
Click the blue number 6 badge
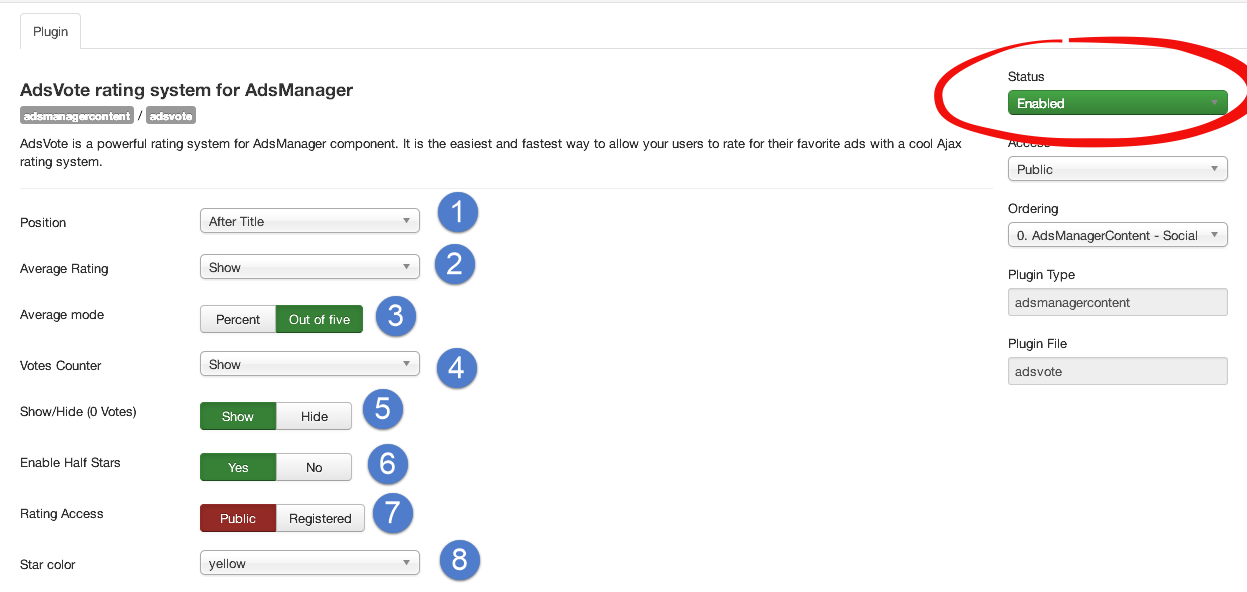coord(387,463)
